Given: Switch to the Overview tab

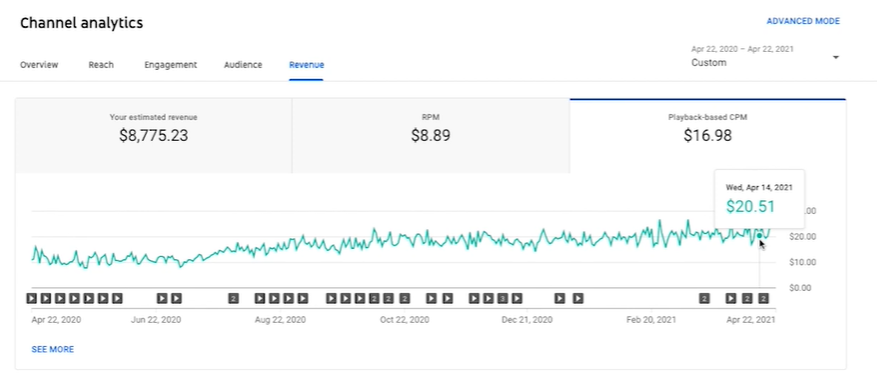Looking at the screenshot, I should (39, 65).
